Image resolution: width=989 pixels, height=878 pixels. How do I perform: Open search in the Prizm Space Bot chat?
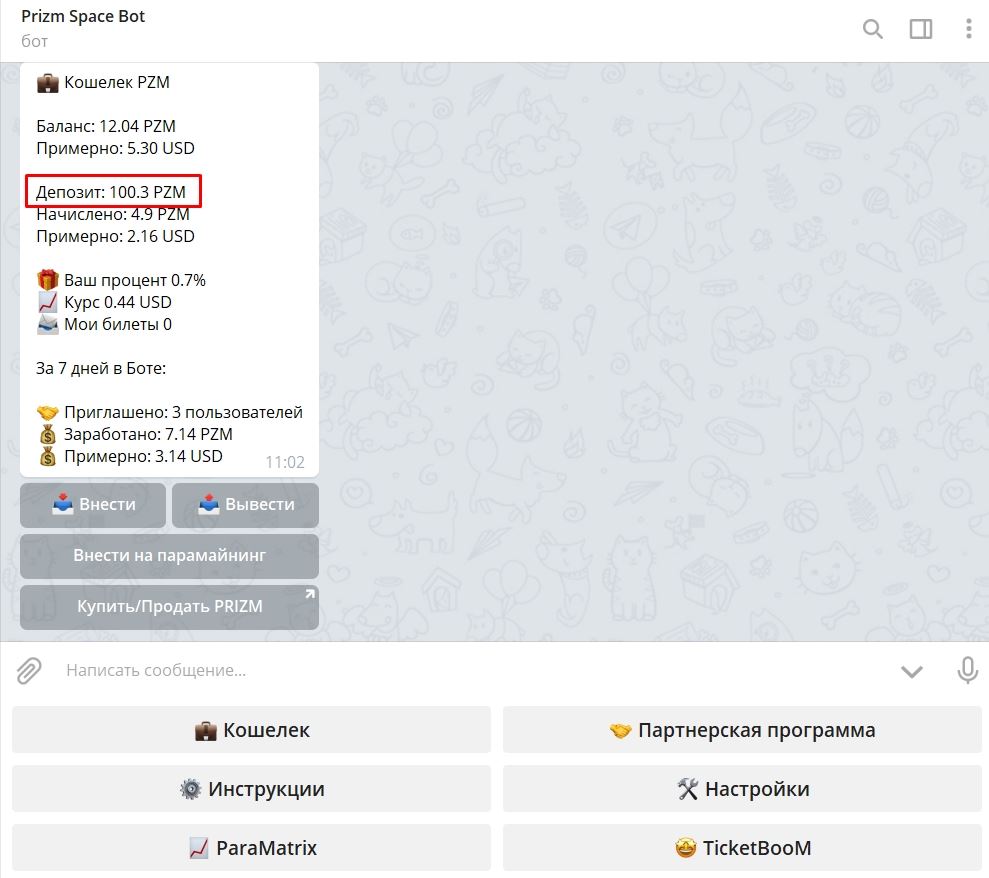[x=872, y=29]
